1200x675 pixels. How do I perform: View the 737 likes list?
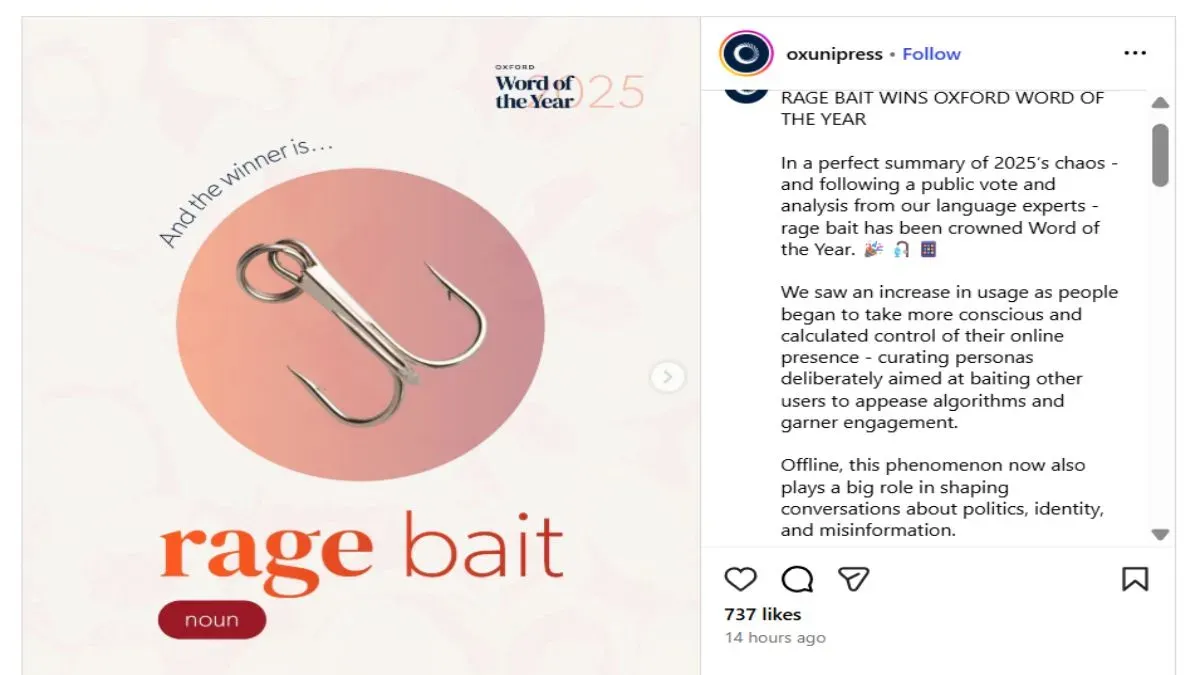763,614
